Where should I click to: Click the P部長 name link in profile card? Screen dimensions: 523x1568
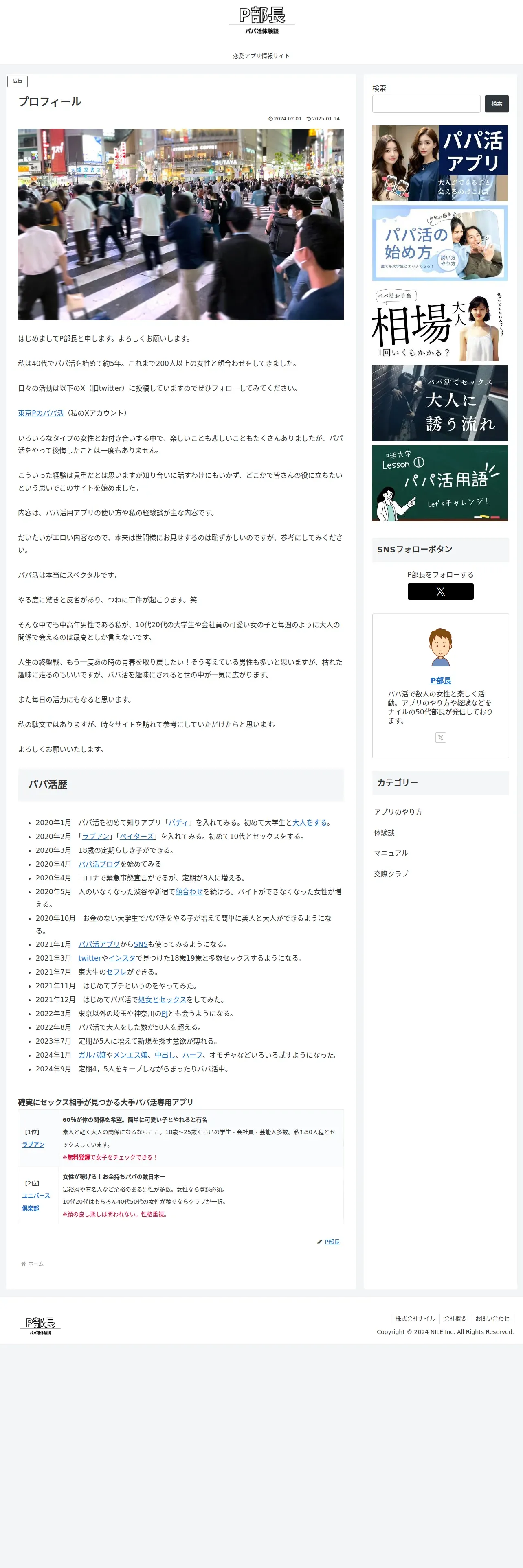440,681
